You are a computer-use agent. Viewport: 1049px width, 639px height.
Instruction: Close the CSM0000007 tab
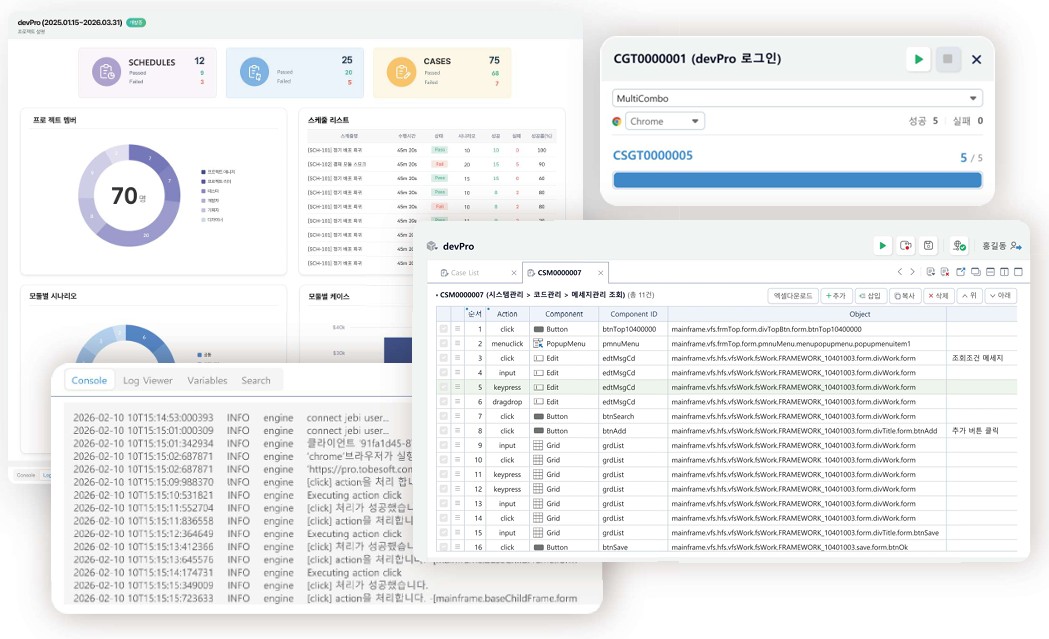(x=601, y=272)
